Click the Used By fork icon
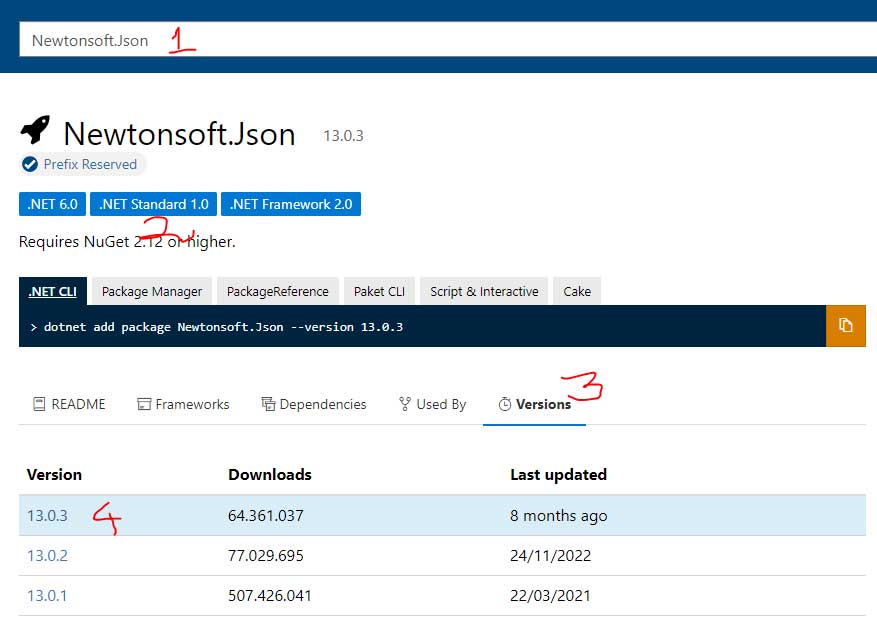The image size is (877, 618). click(405, 404)
